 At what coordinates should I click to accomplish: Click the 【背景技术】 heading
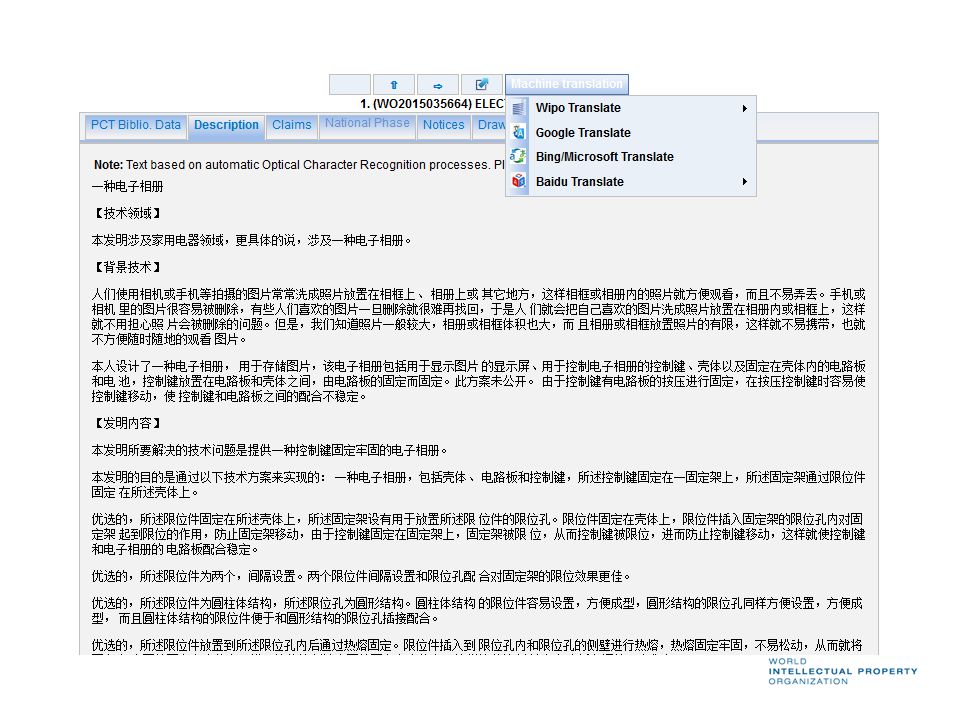click(127, 267)
